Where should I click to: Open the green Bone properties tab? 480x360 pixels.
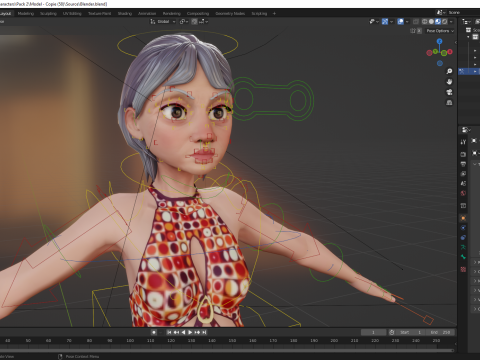pos(463,257)
